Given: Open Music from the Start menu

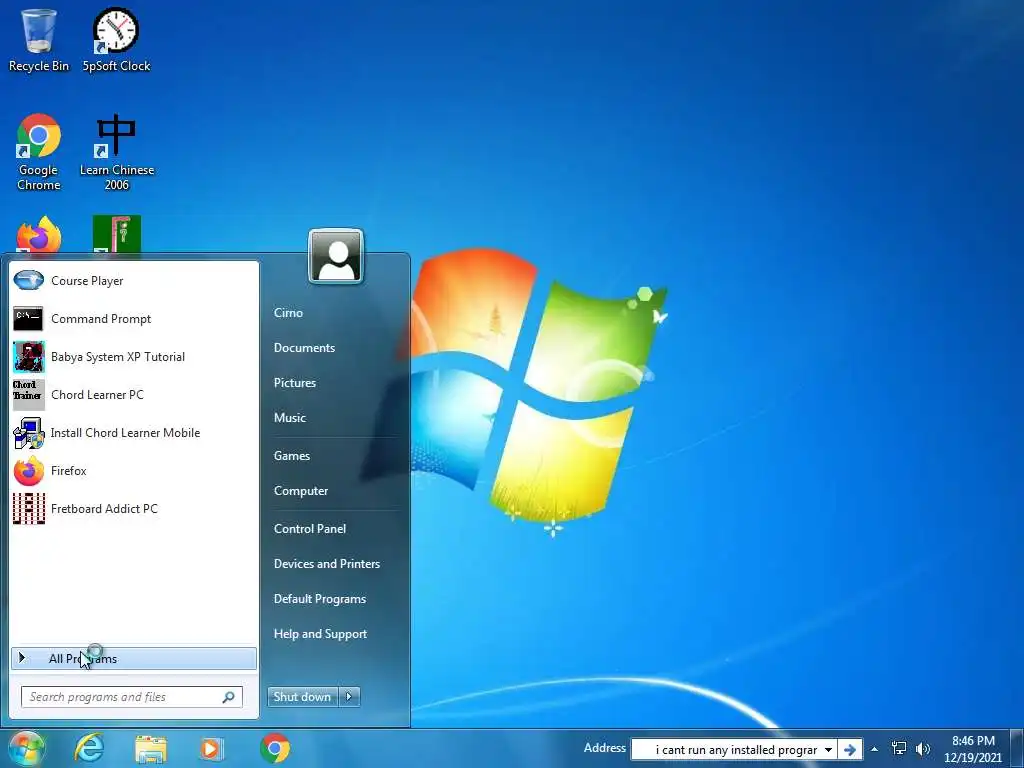Looking at the screenshot, I should 290,418.
